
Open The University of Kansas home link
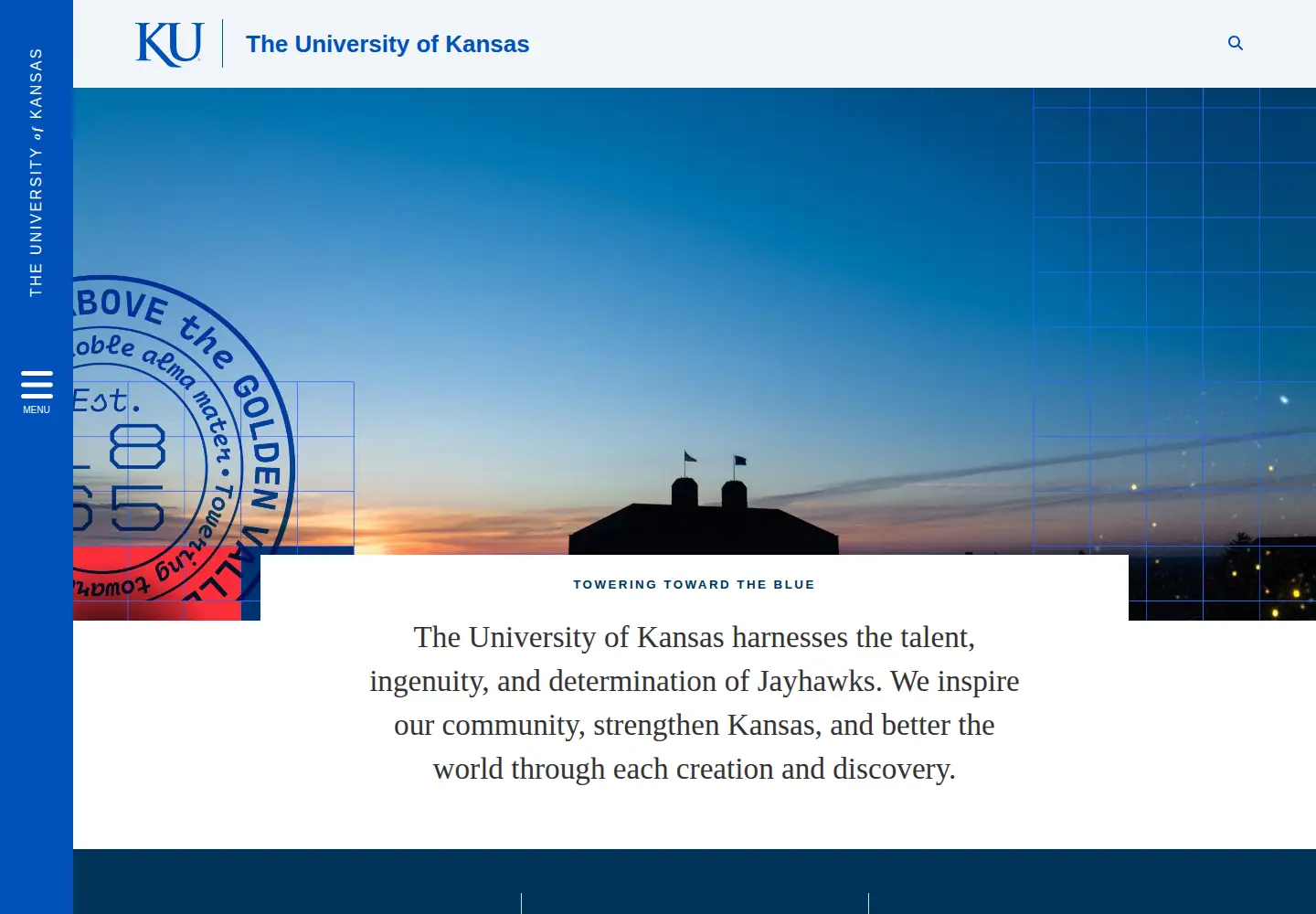(x=387, y=44)
